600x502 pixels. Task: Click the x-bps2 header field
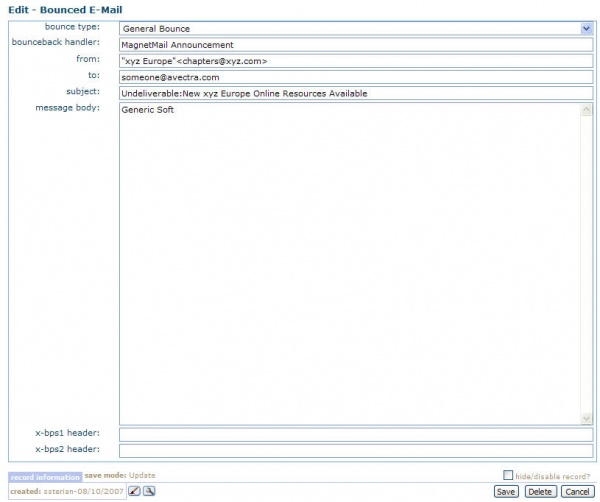pyautogui.click(x=356, y=451)
